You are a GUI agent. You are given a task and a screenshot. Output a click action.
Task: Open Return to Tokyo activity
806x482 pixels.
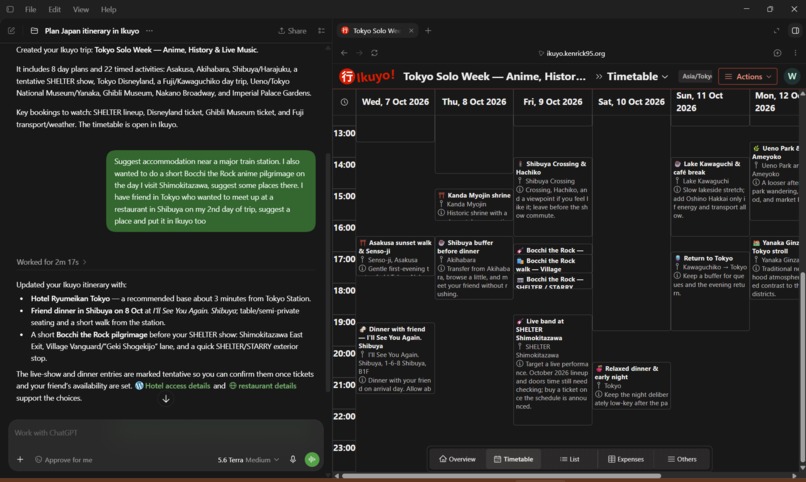pyautogui.click(x=710, y=291)
